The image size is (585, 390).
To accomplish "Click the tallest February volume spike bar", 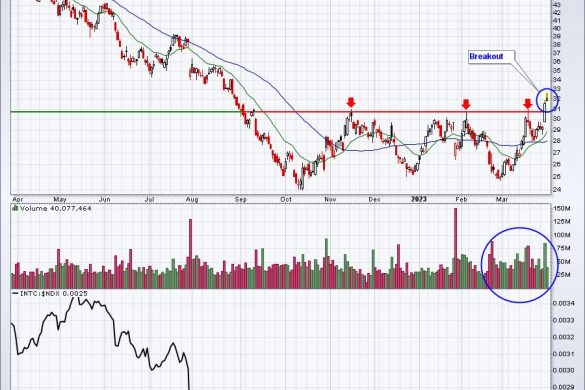I will 455,248.
